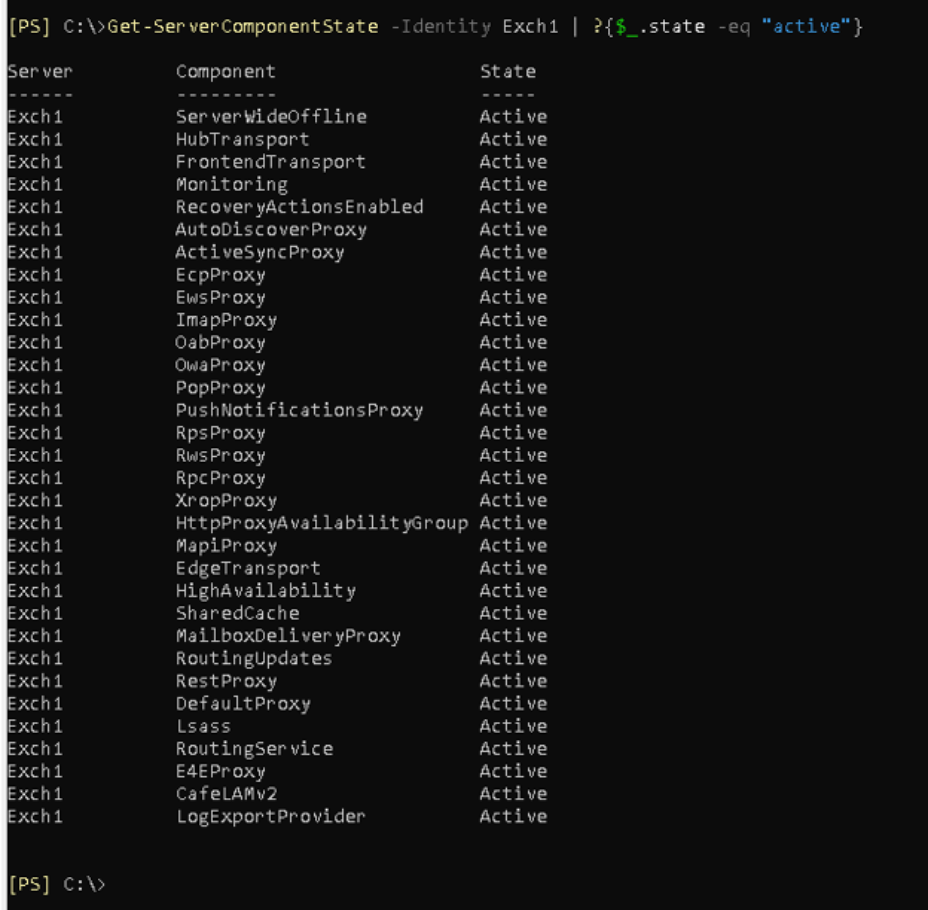The width and height of the screenshot is (928, 910).
Task: Click the LogExportProvider component name
Action: click(x=271, y=817)
